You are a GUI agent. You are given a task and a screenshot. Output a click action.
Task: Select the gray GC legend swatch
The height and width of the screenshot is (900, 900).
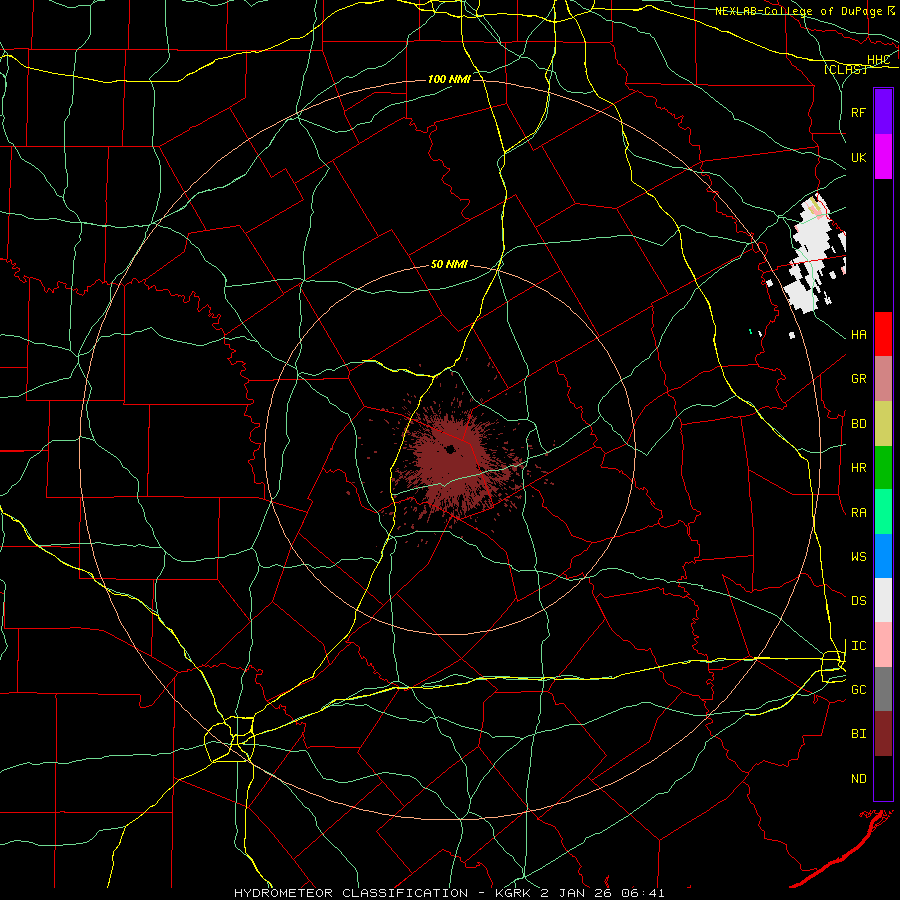[883, 689]
